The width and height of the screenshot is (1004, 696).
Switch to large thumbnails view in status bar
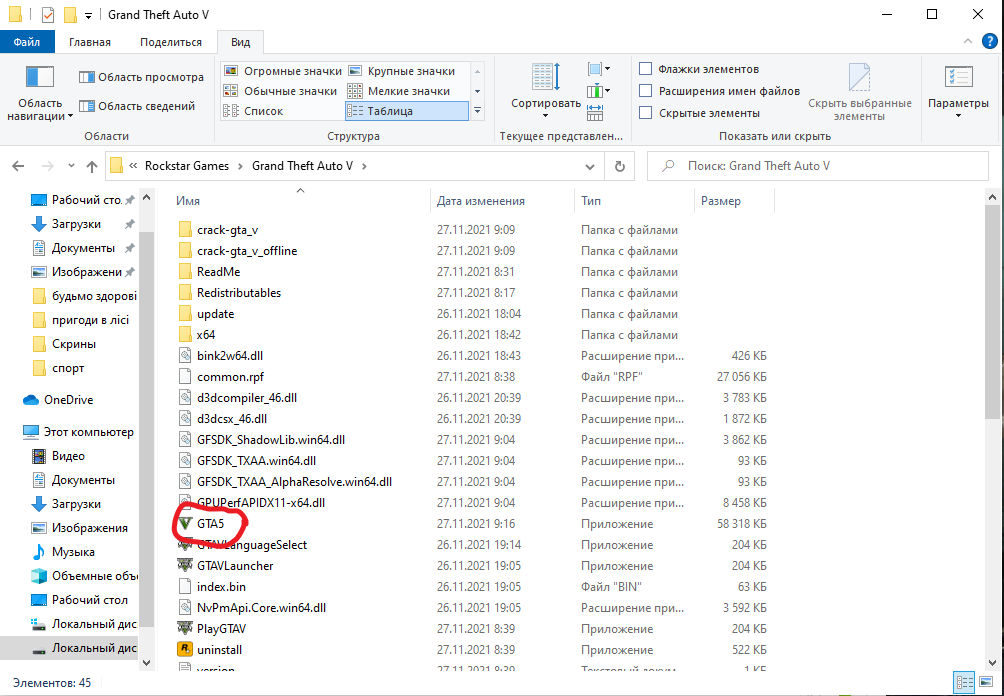tap(987, 683)
